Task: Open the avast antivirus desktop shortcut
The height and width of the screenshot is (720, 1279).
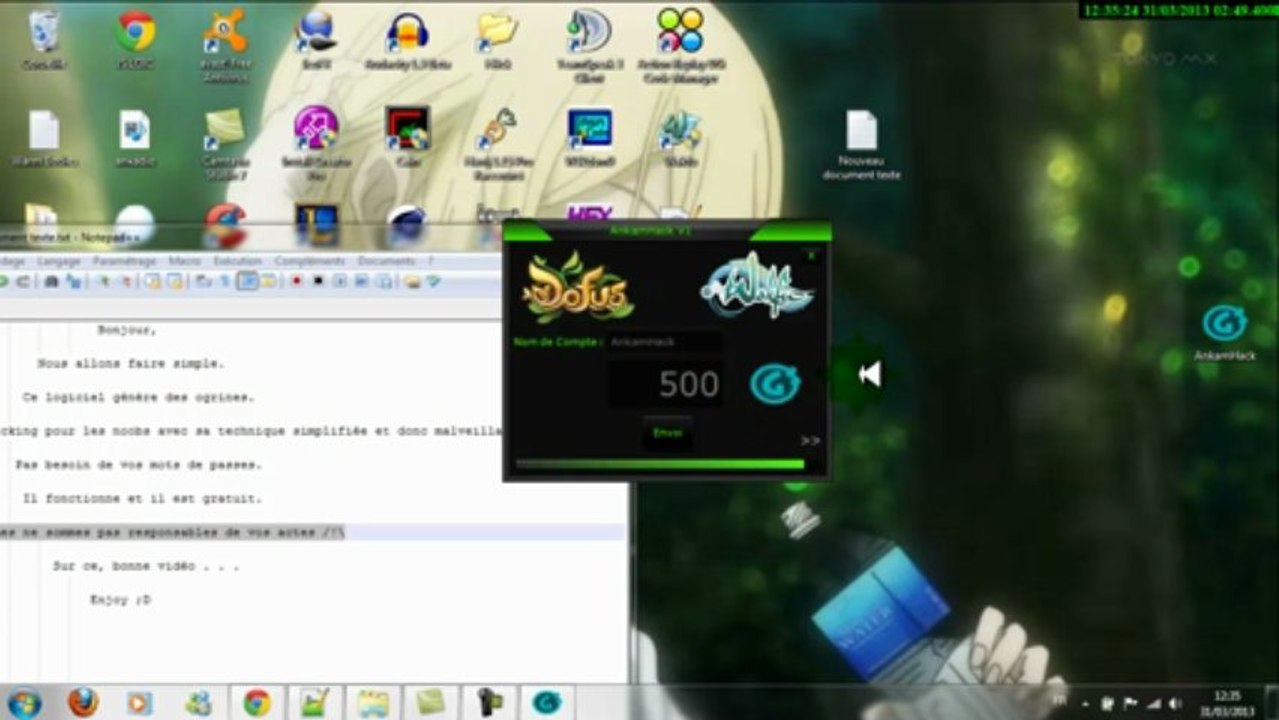Action: click(x=225, y=43)
